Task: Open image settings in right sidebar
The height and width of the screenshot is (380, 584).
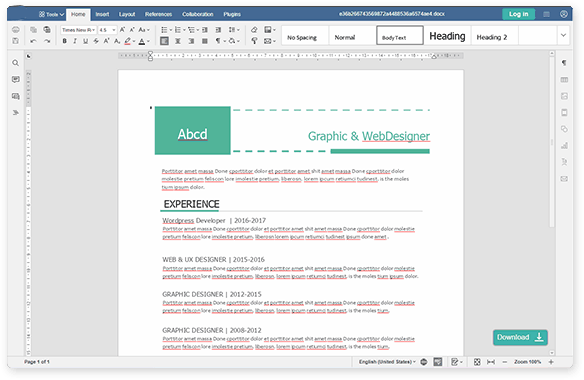Action: coord(564,96)
